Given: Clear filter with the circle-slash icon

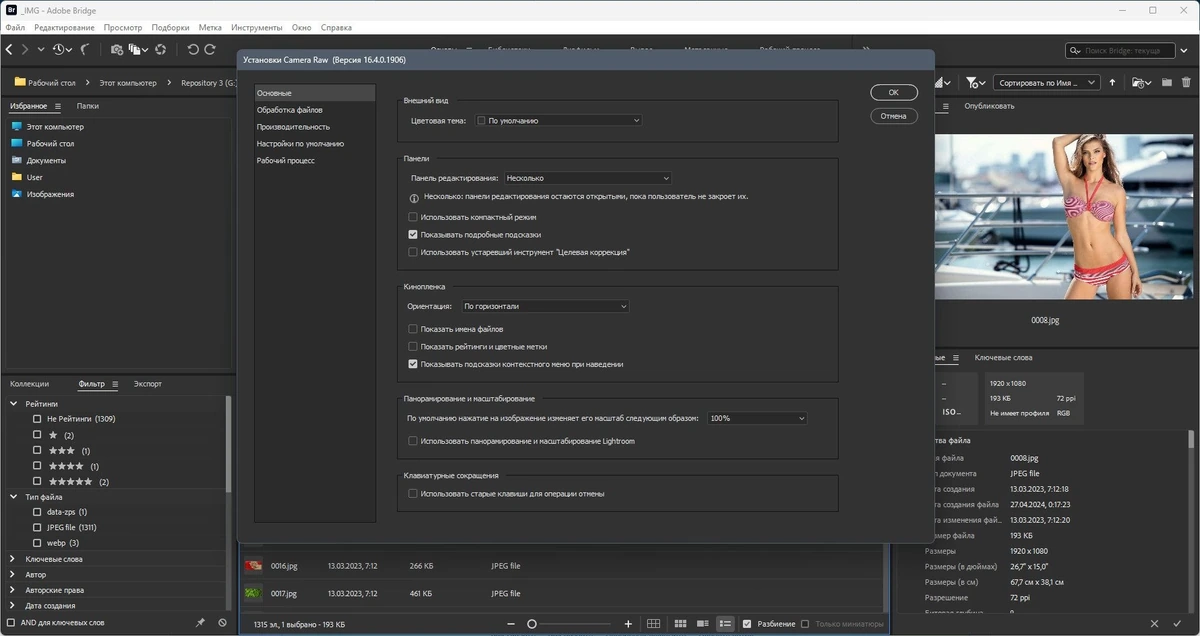Looking at the screenshot, I should tap(222, 623).
